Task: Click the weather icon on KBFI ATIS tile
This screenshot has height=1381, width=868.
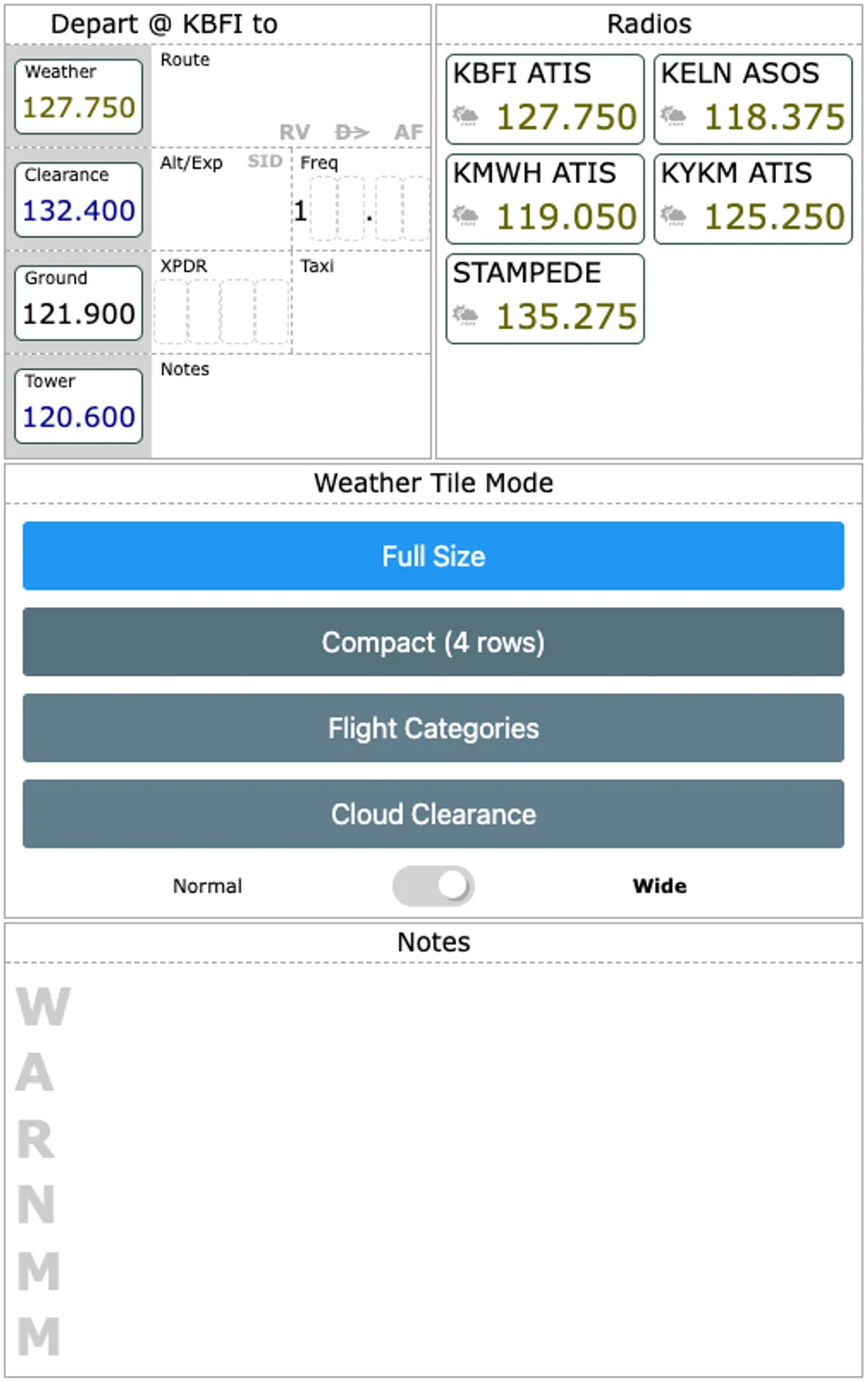Action: 465,115
